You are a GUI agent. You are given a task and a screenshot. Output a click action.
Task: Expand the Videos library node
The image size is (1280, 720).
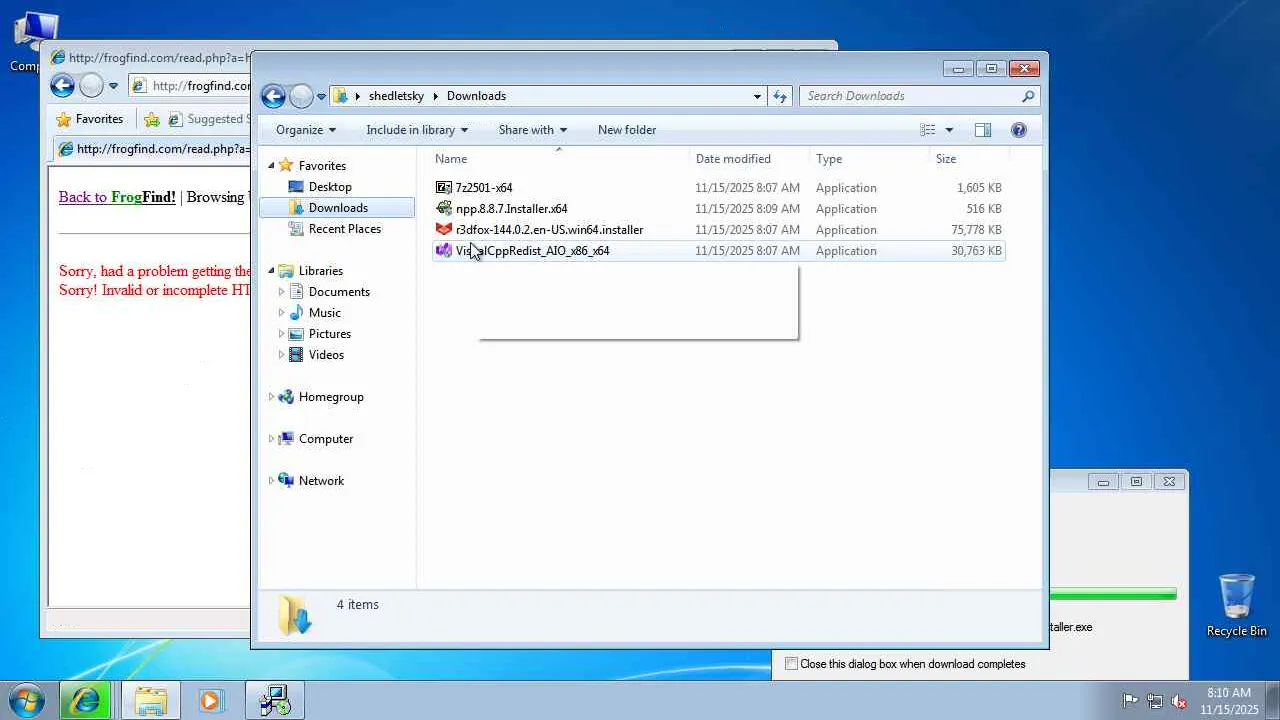click(281, 355)
